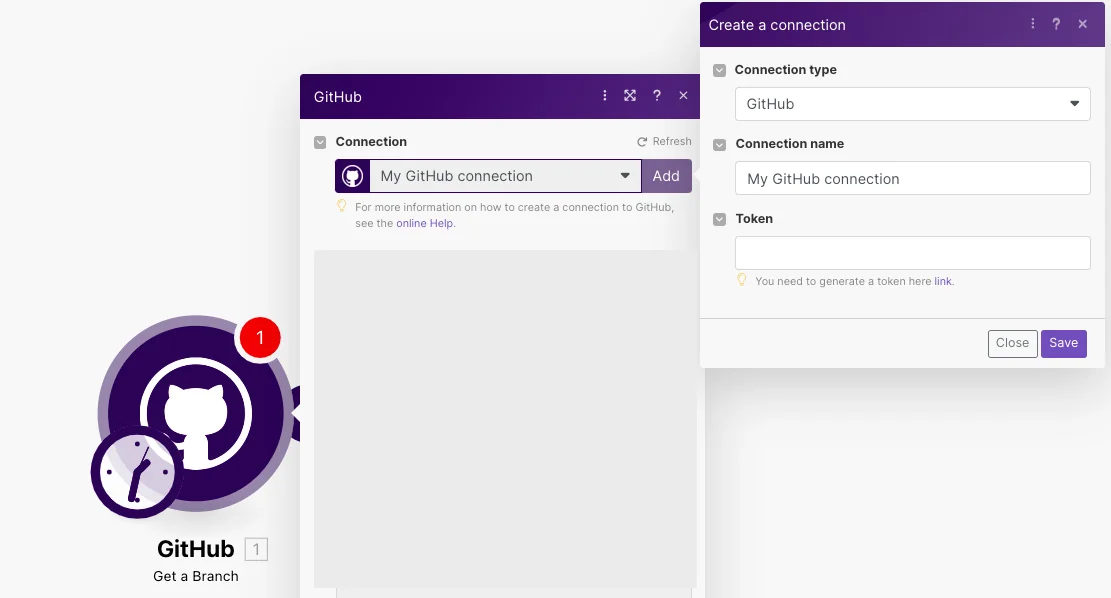Click the Connection name input field

pos(913,179)
